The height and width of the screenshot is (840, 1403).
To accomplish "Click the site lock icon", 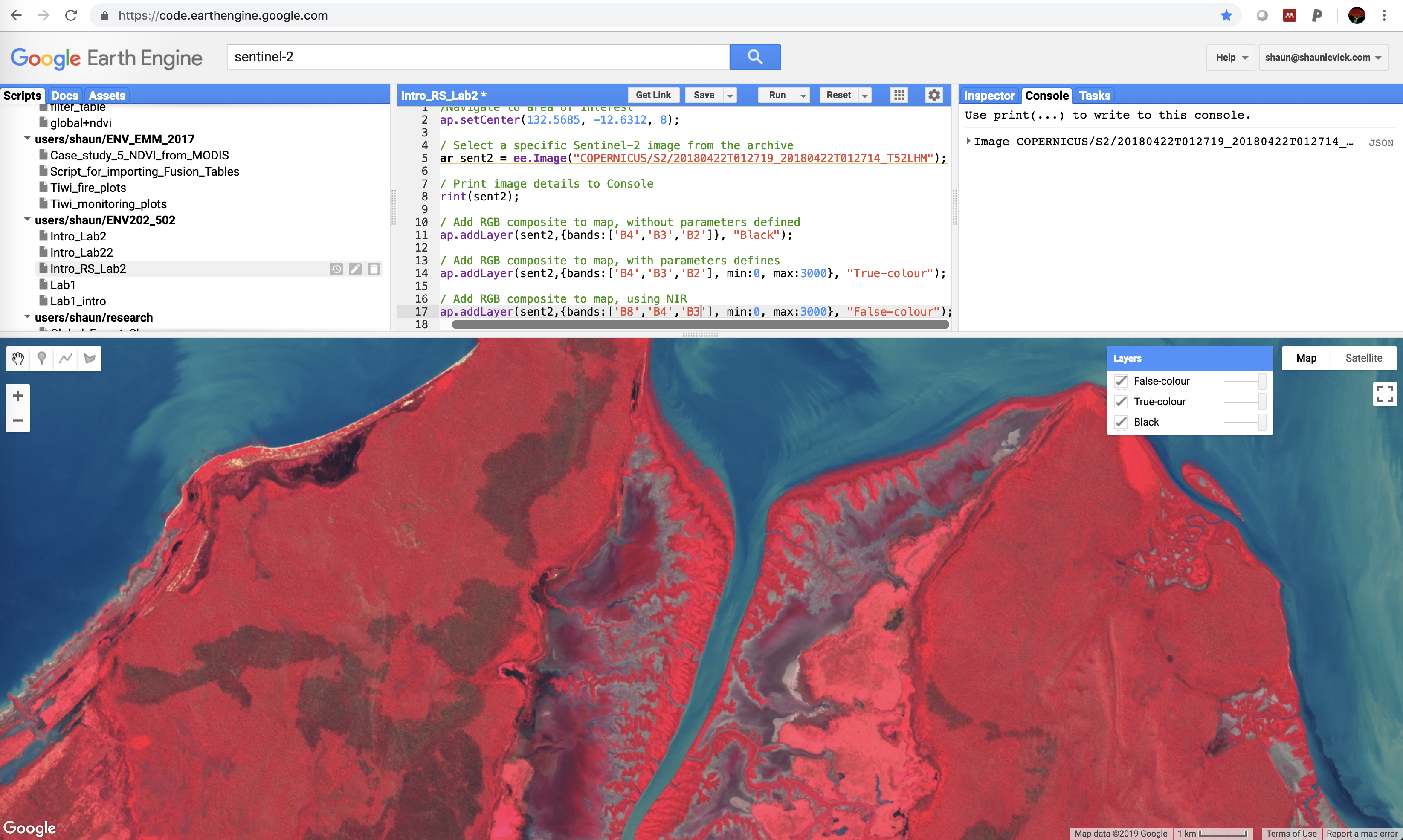I will 105,16.
